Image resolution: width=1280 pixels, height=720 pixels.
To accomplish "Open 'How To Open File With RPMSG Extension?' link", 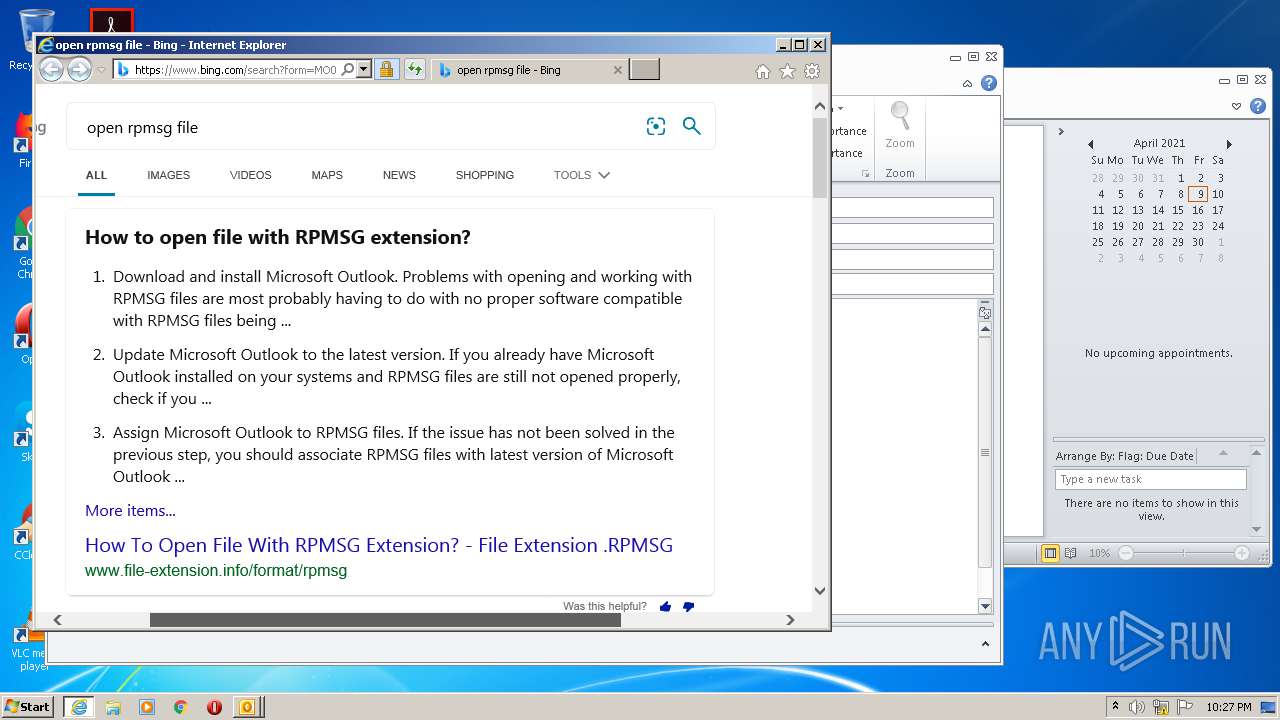I will 379,545.
